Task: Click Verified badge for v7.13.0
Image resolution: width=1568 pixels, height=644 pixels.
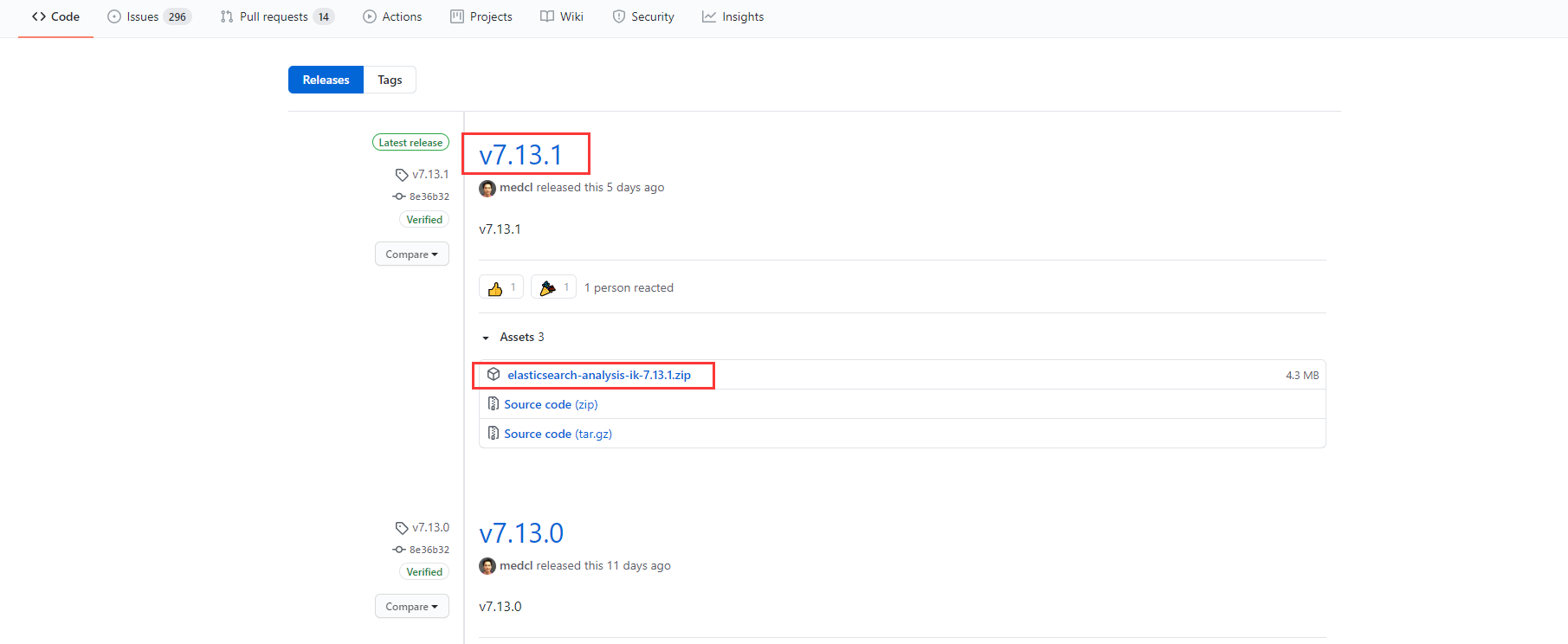Action: pos(424,572)
